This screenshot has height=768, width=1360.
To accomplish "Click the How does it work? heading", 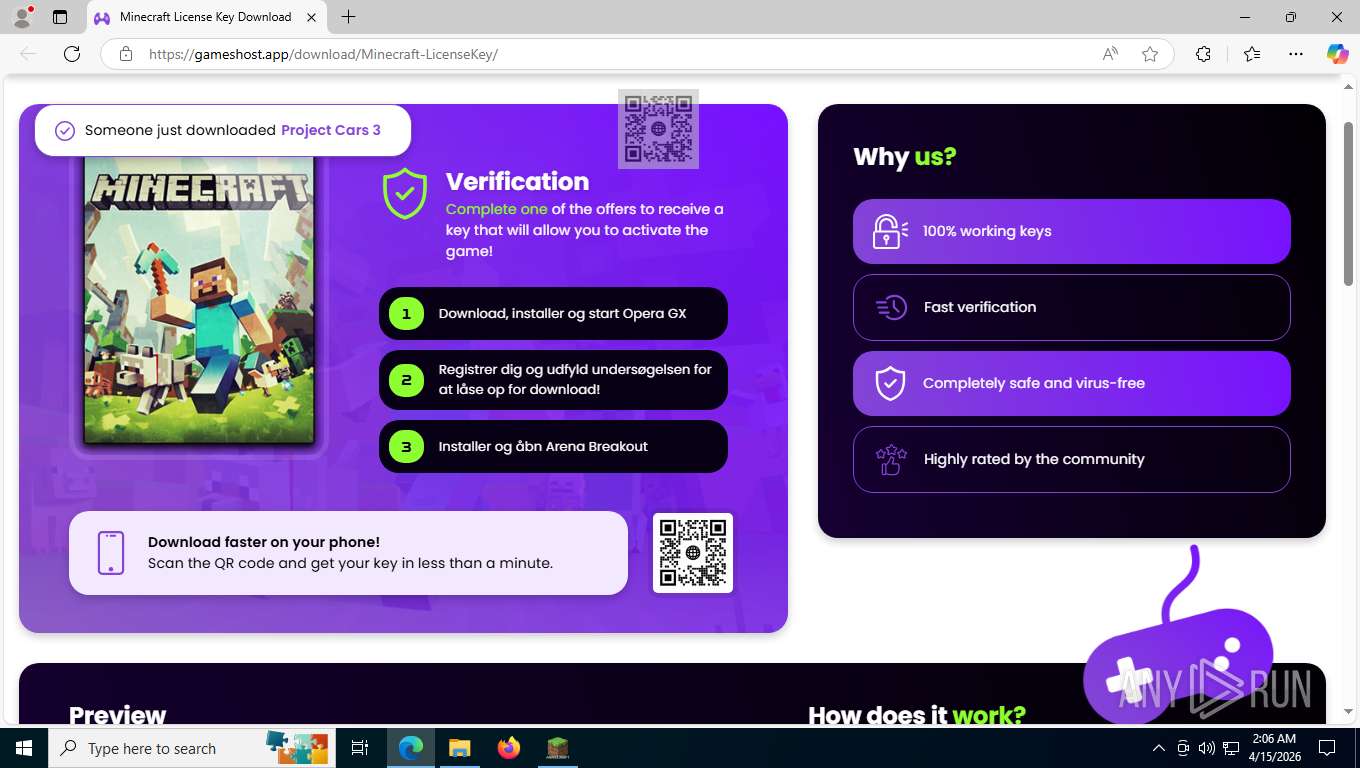I will (x=917, y=714).
